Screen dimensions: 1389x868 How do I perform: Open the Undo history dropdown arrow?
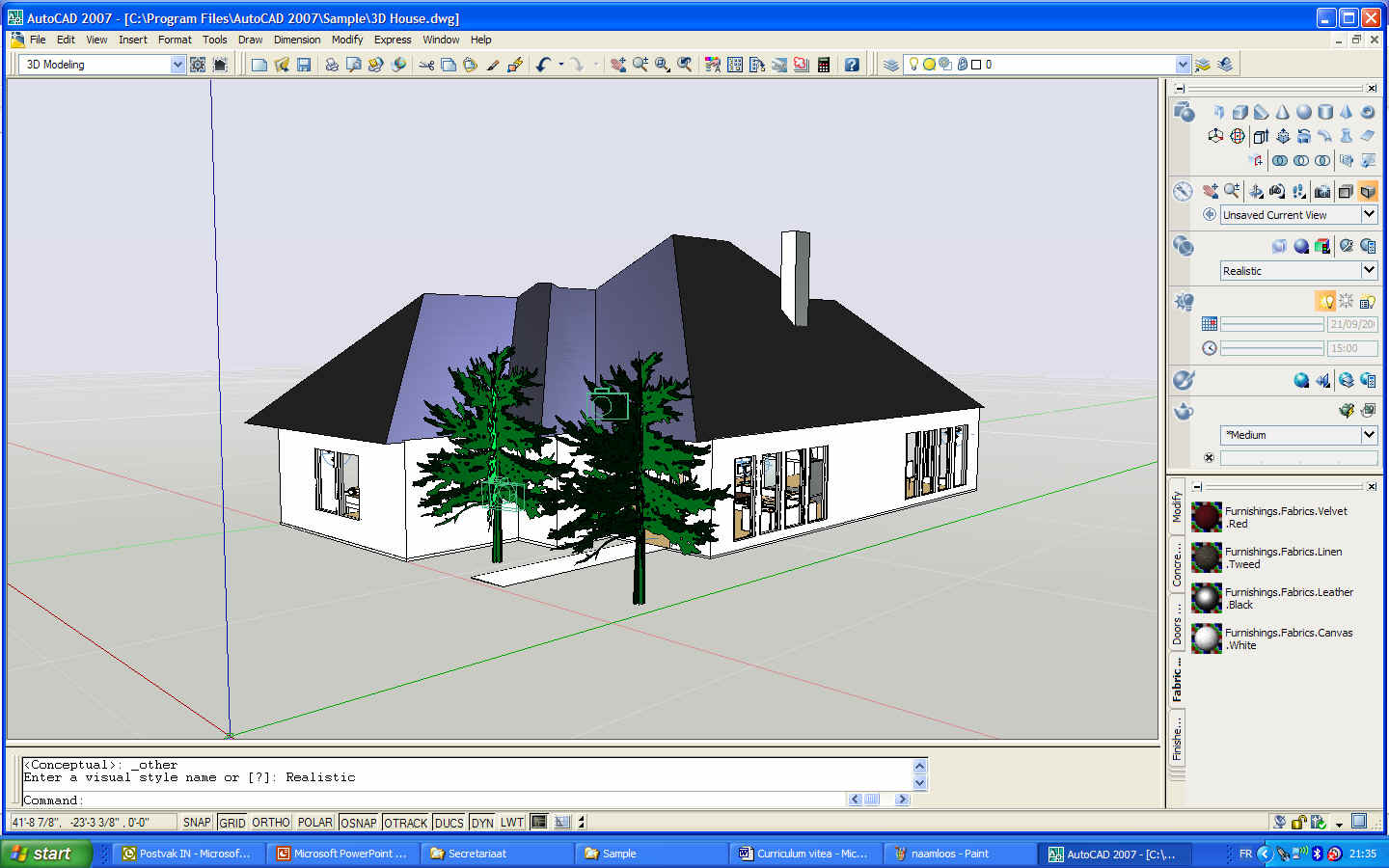pos(560,65)
